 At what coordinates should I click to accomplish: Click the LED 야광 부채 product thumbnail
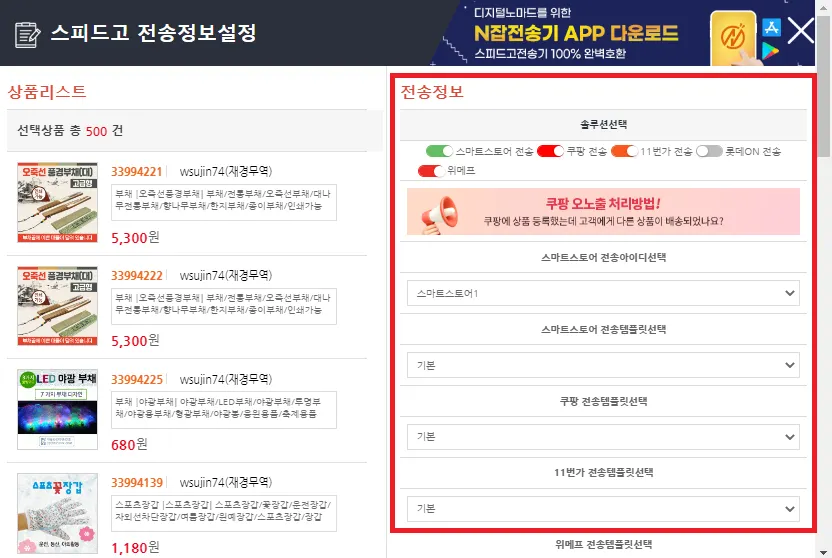coord(57,409)
